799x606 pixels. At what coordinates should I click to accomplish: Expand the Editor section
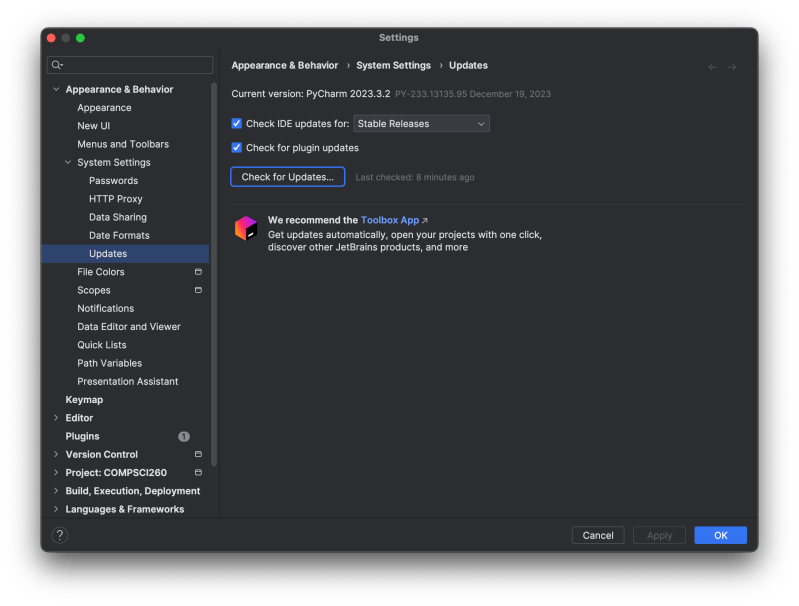(56, 418)
